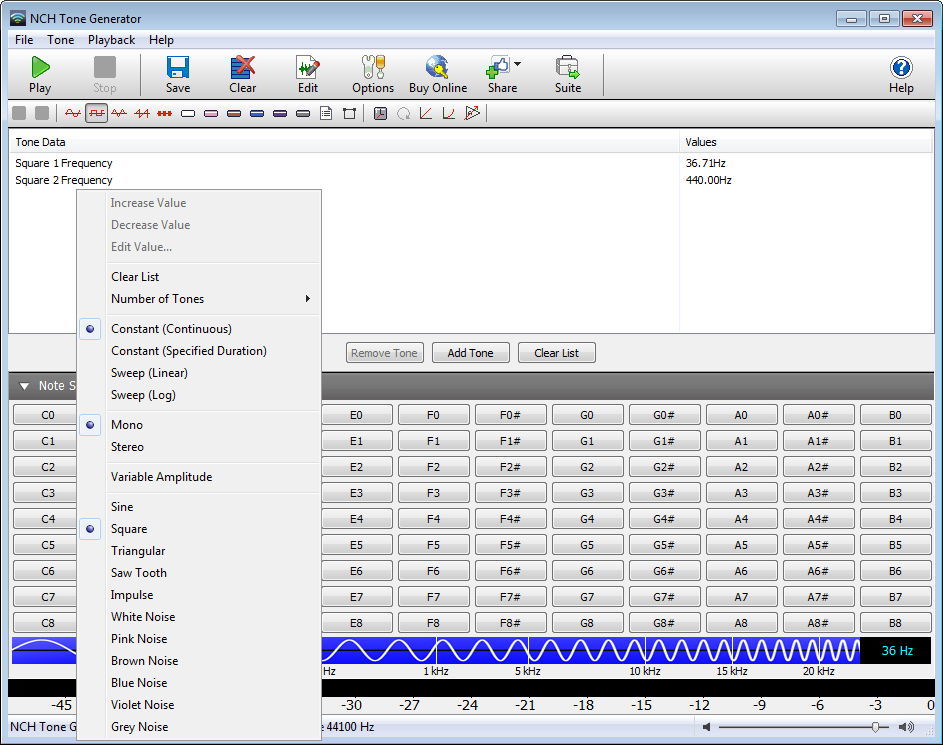Click the Share thumbs-up icon
The image size is (943, 745).
coord(498,67)
